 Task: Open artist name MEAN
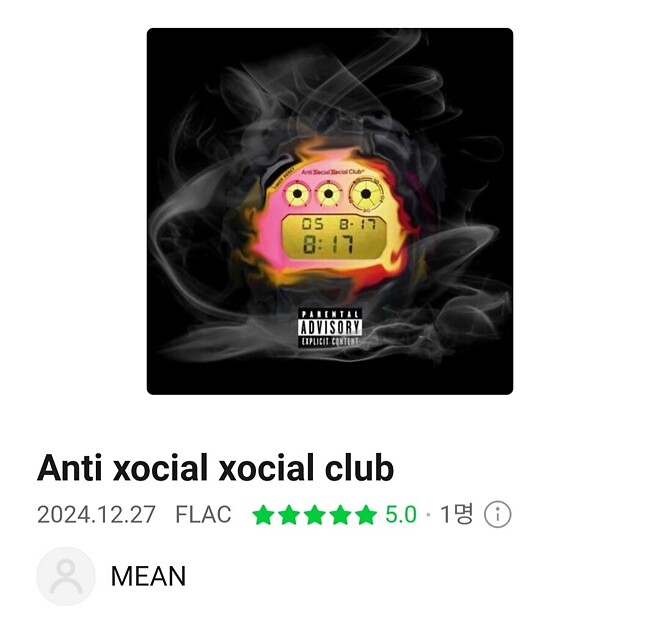(148, 576)
